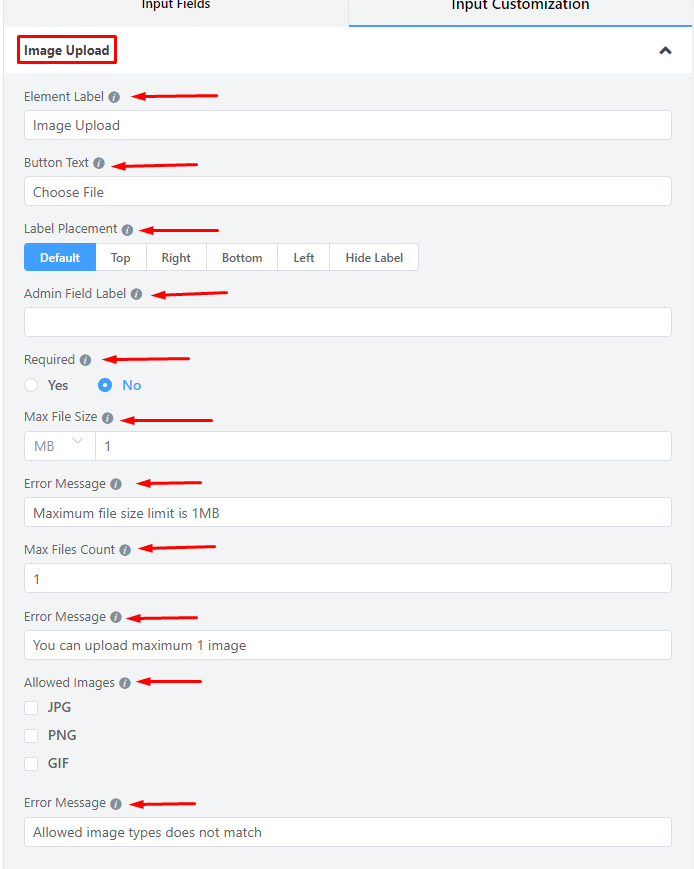This screenshot has width=694, height=869.
Task: Select the Yes radio button for Required
Action: pos(32,385)
